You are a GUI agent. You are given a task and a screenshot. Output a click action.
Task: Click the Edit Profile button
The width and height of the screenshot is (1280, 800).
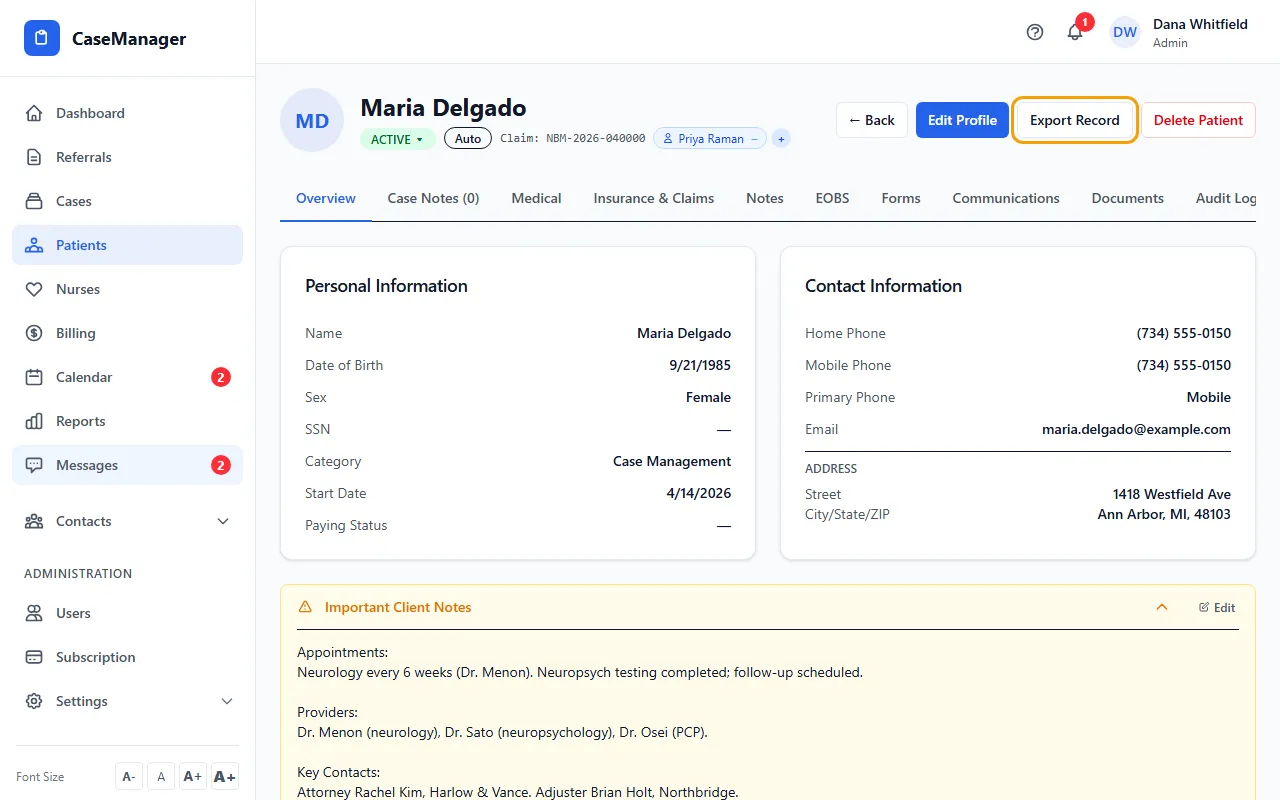pyautogui.click(x=962, y=120)
